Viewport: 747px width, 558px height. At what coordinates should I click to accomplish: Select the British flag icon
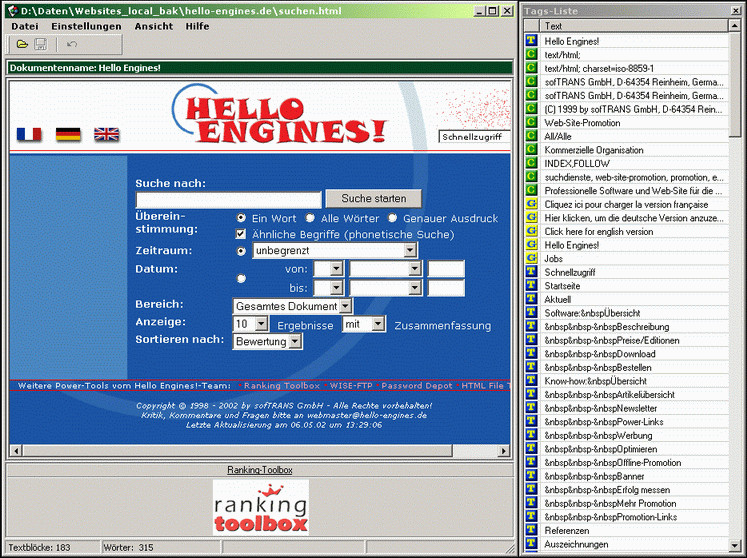(x=107, y=134)
